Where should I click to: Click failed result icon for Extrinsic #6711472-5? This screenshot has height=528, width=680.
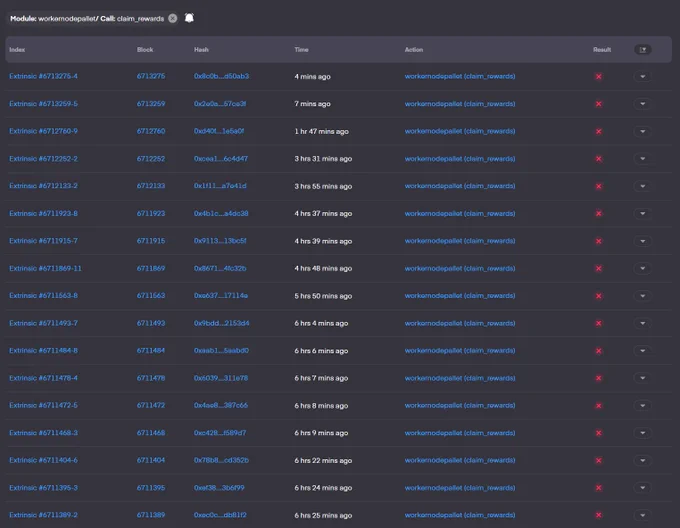click(598, 406)
